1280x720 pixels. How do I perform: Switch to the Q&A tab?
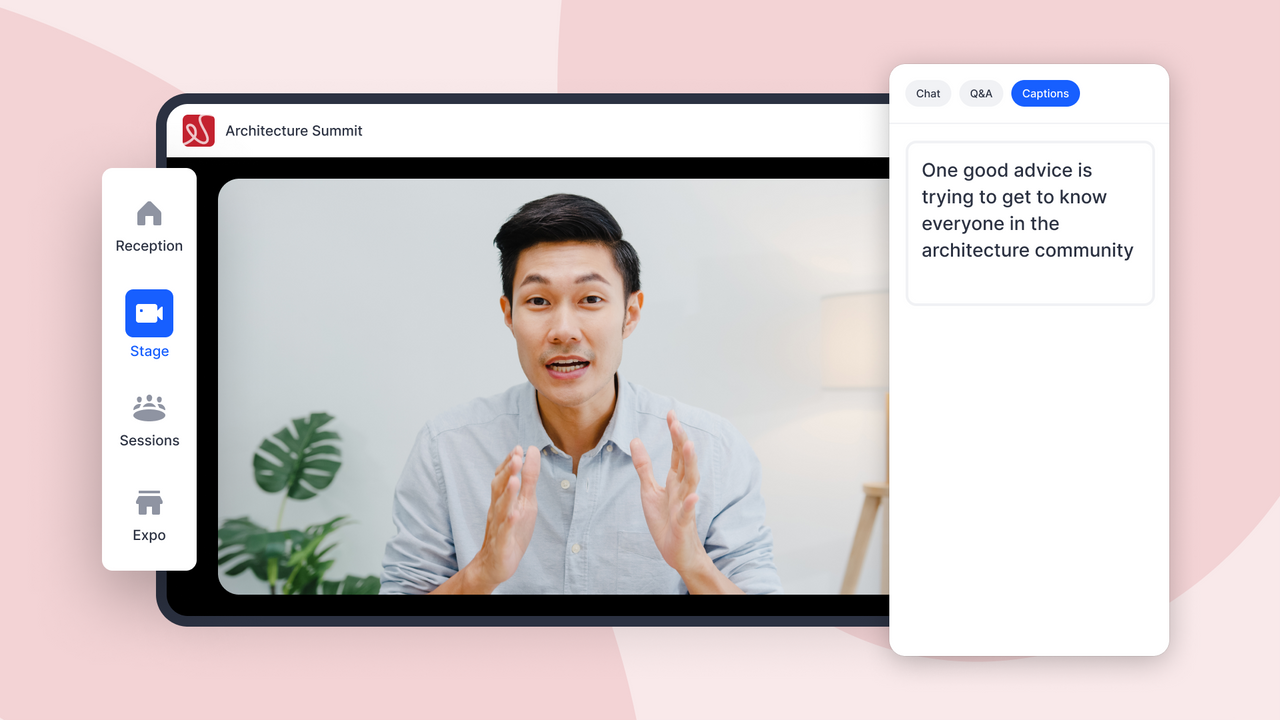click(x=981, y=93)
